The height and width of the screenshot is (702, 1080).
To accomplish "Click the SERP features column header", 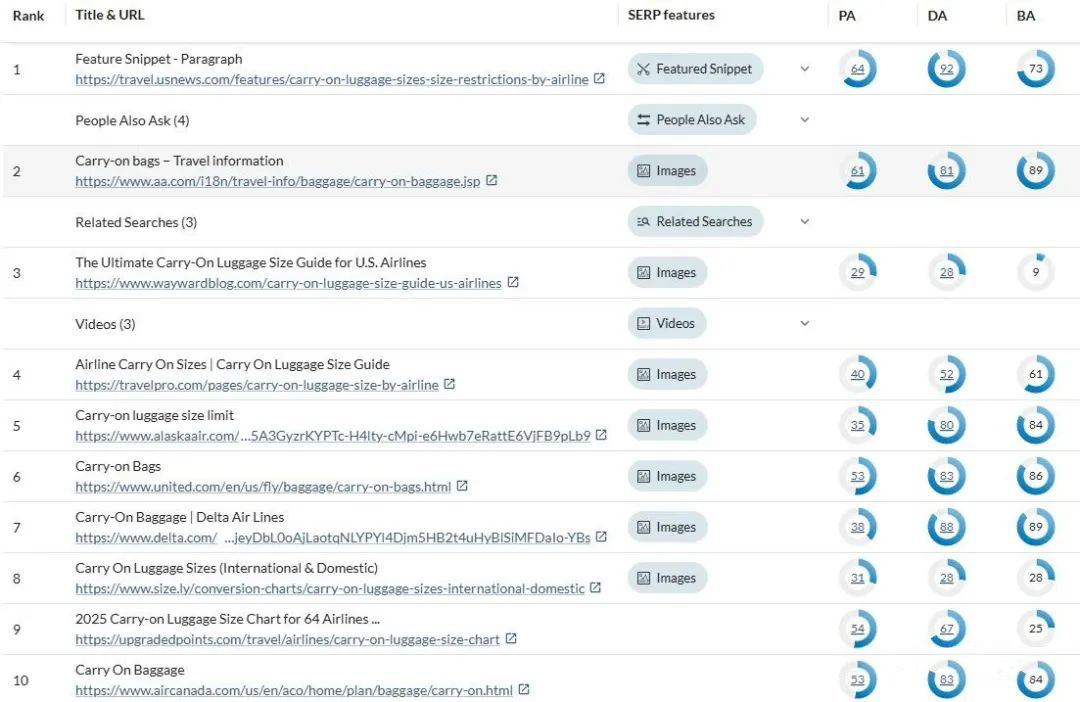I will (x=671, y=15).
